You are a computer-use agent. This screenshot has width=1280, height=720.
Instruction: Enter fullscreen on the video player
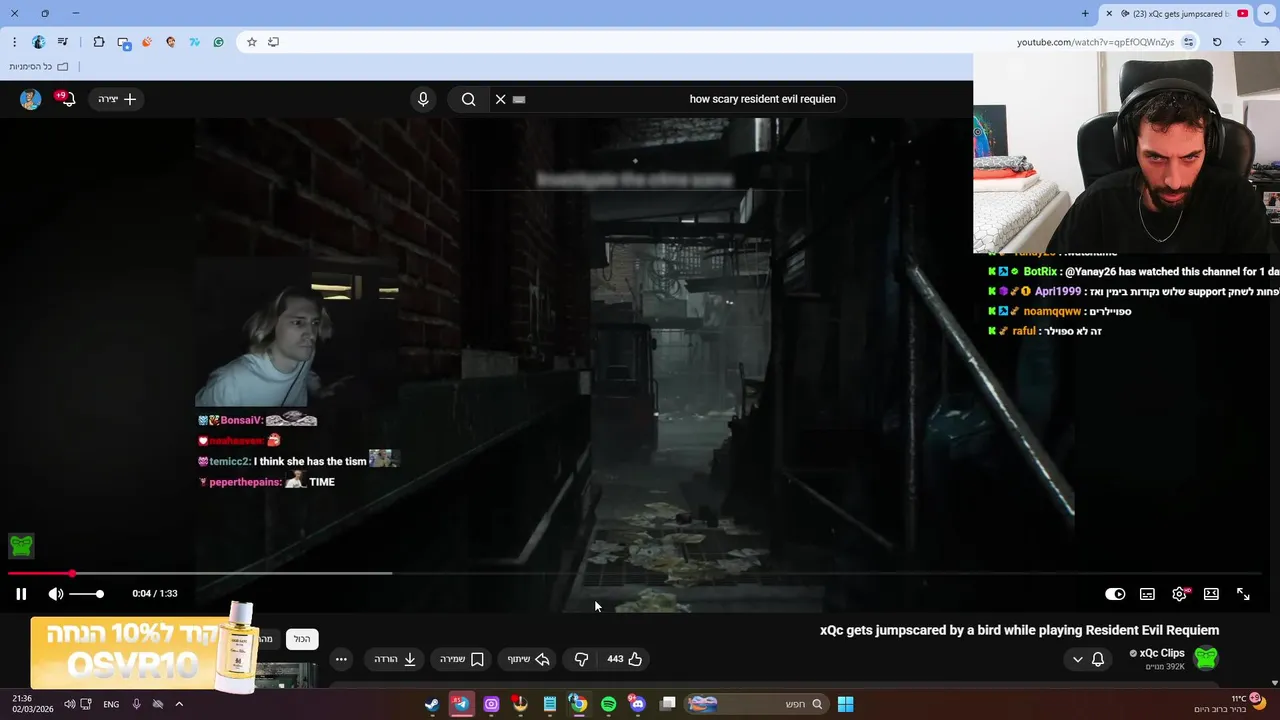(x=1243, y=594)
